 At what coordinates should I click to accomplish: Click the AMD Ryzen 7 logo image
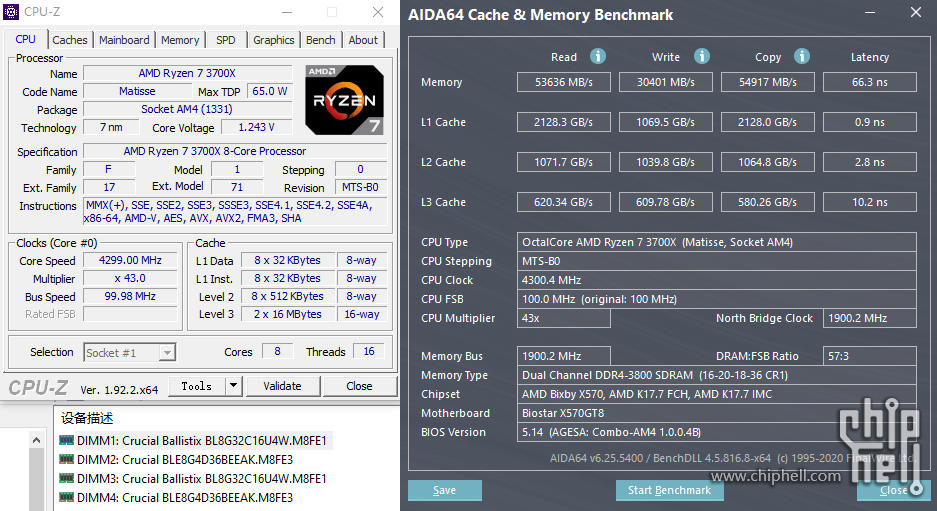[344, 100]
